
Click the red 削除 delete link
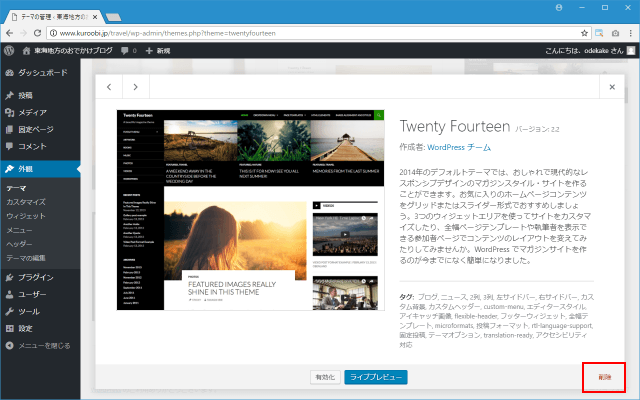[604, 377]
